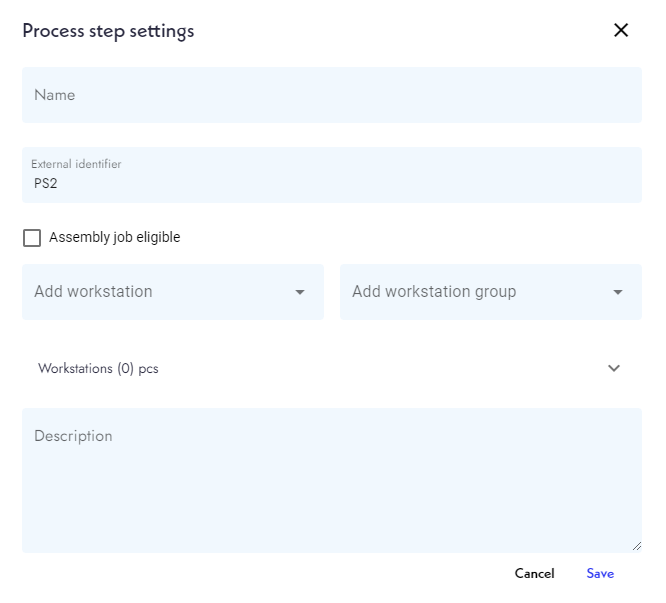Click the "Description" placeholder text
The width and height of the screenshot is (666, 603).
[x=73, y=436]
